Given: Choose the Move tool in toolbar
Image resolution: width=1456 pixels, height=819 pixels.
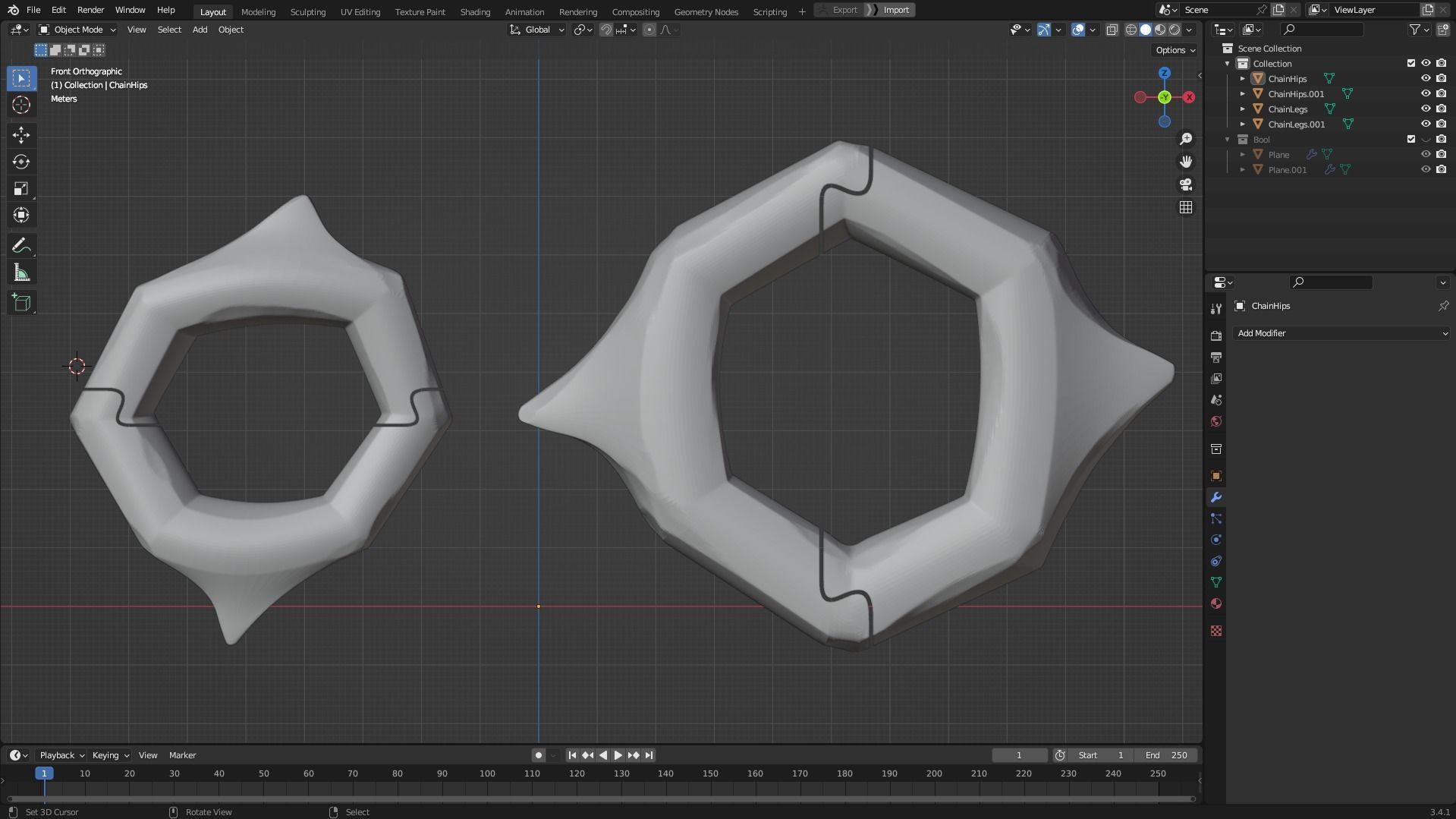Looking at the screenshot, I should click(x=21, y=135).
